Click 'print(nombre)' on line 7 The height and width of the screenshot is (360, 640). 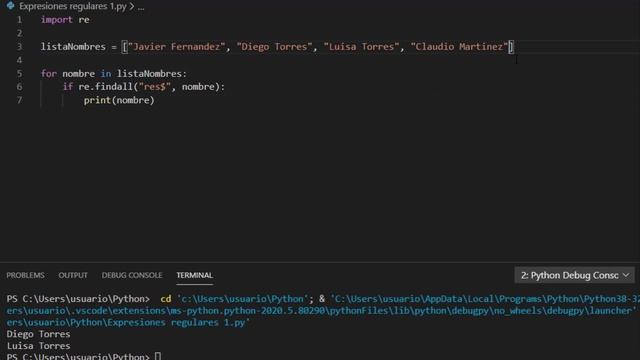119,100
